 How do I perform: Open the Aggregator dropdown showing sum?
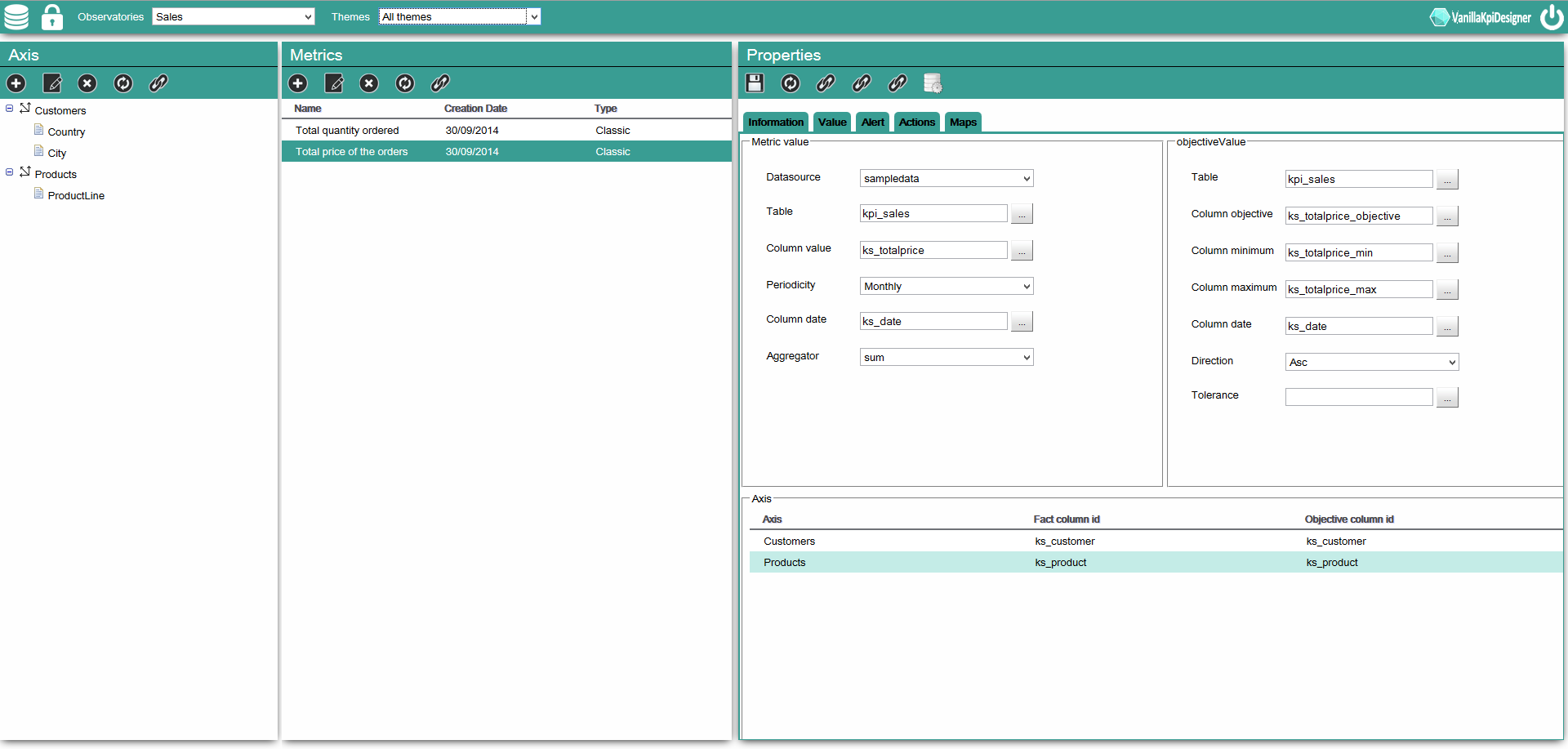click(x=947, y=357)
